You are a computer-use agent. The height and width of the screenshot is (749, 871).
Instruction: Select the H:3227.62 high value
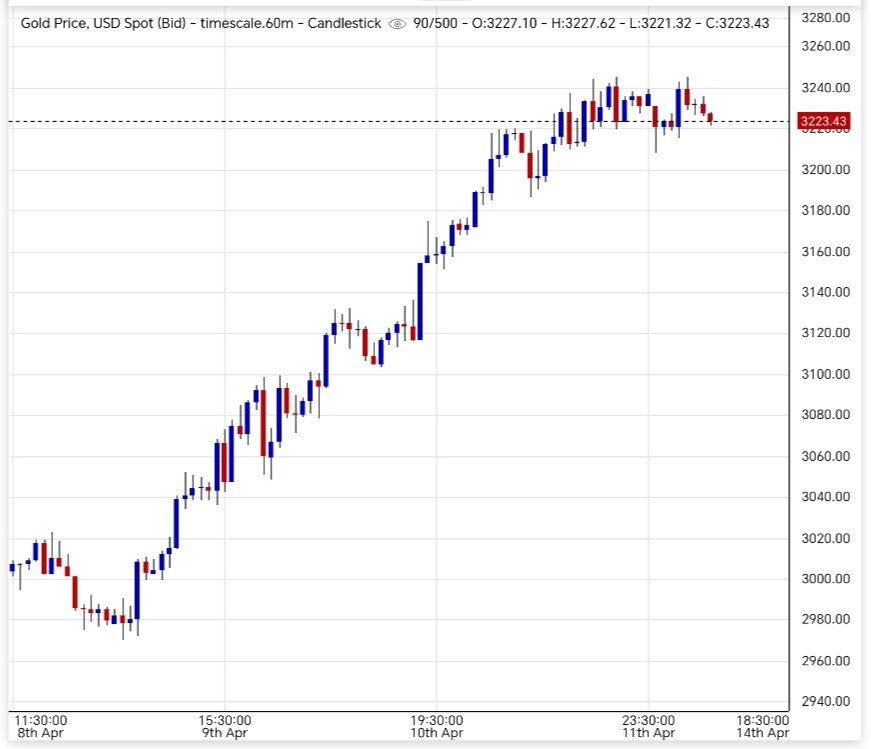click(x=592, y=23)
